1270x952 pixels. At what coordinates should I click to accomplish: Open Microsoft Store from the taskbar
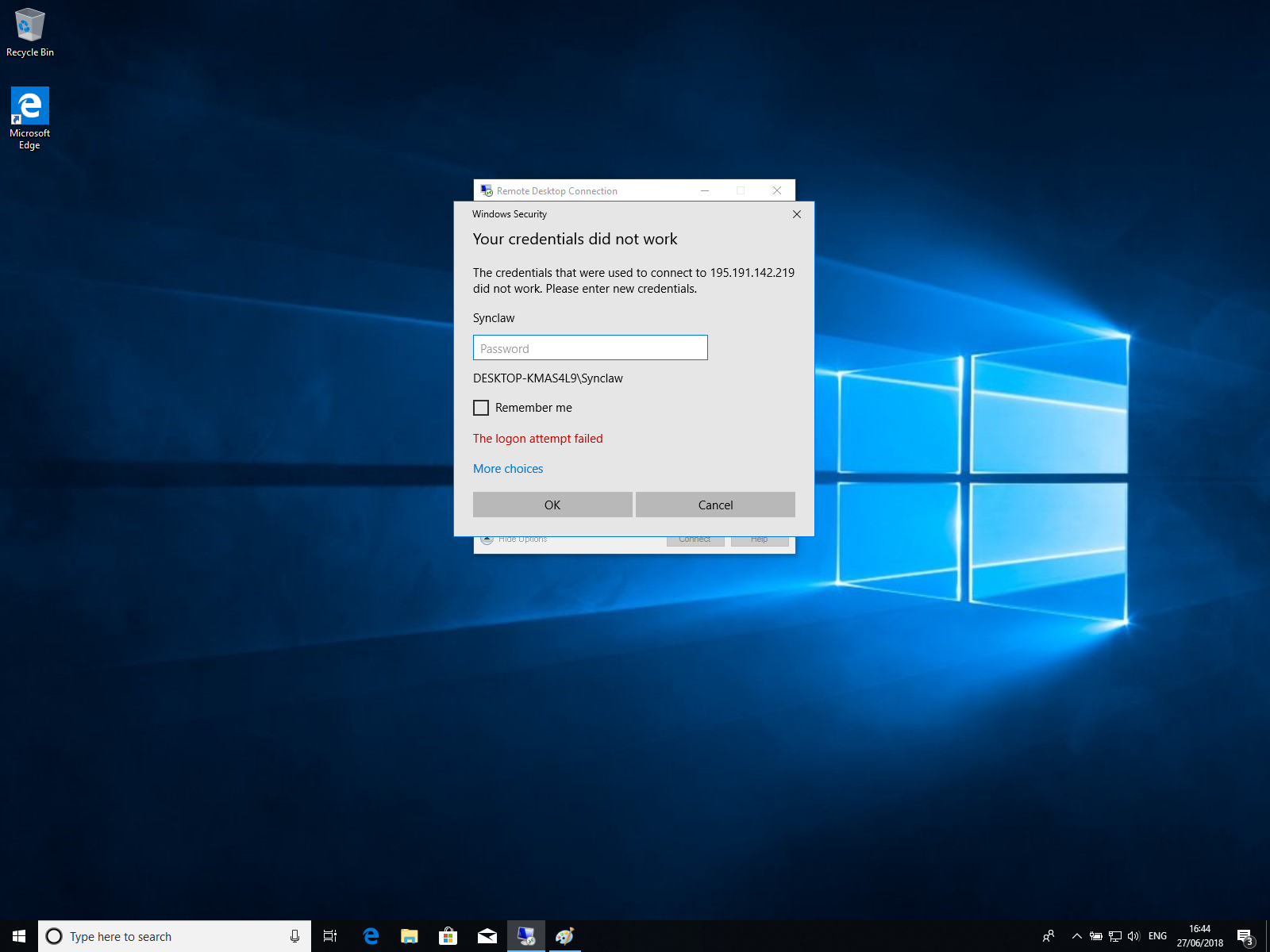(448, 936)
